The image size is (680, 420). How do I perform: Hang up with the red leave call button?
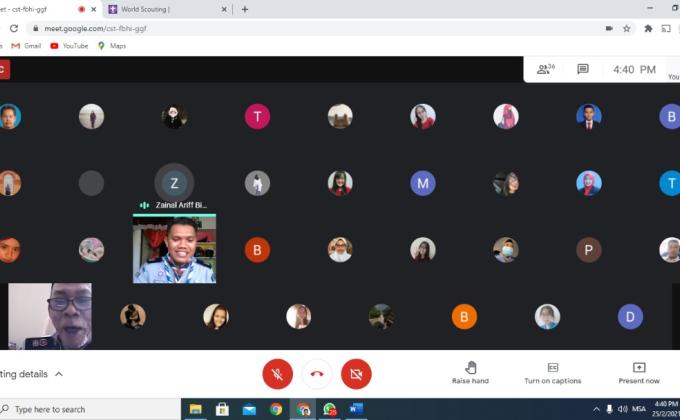(317, 374)
